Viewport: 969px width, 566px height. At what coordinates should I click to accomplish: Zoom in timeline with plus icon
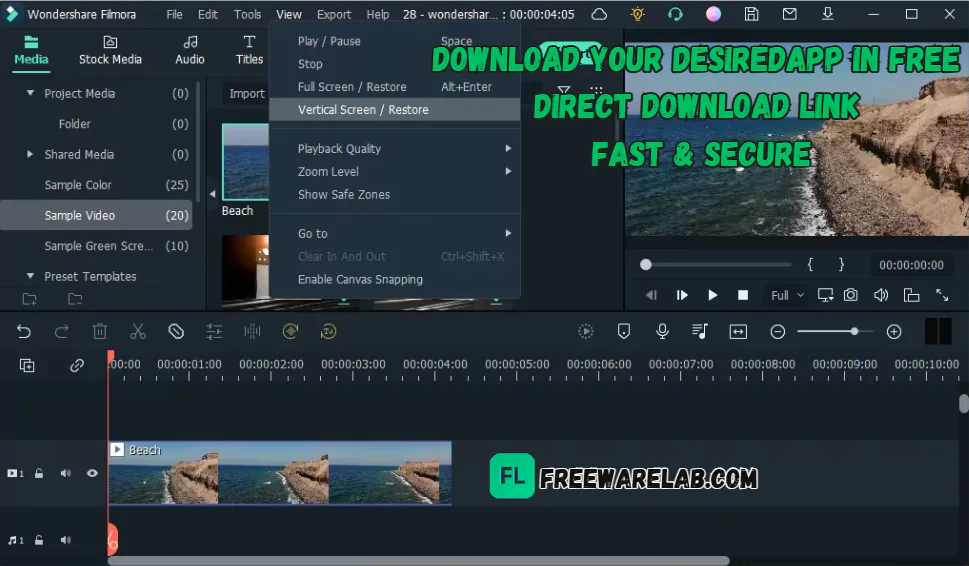coord(894,332)
